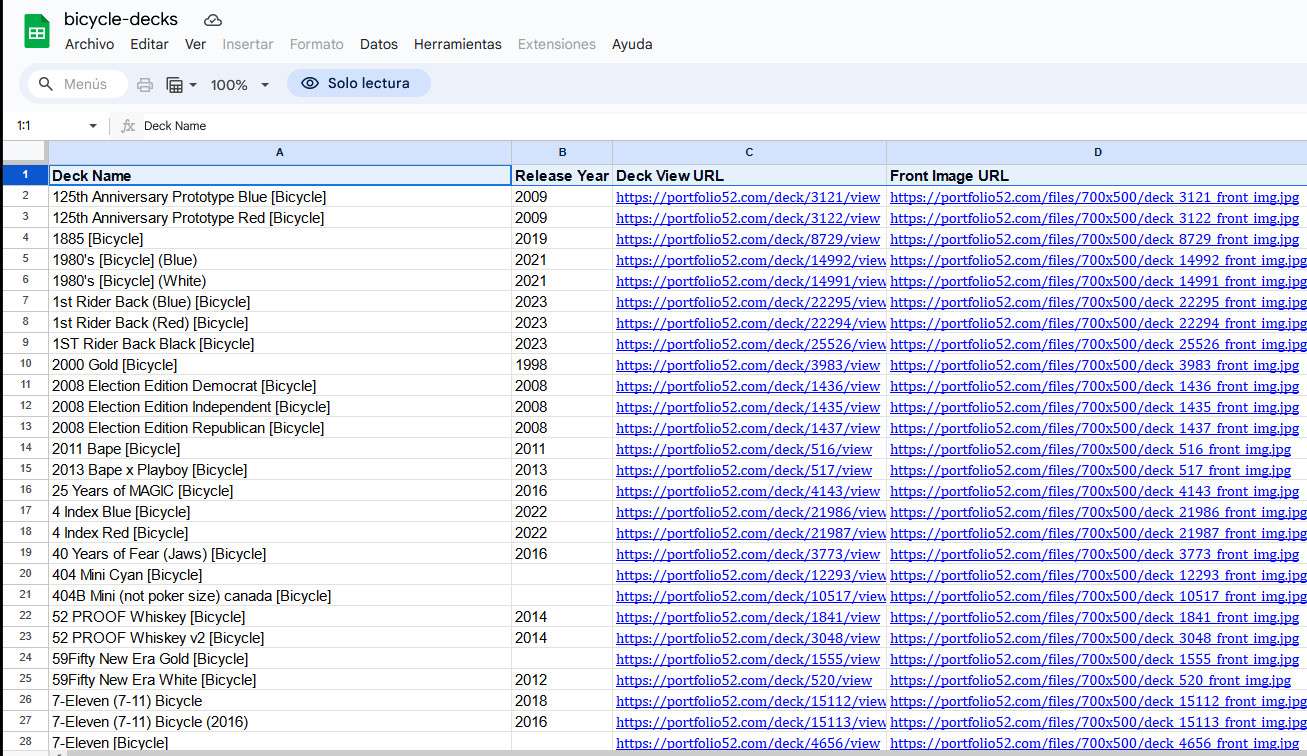Viewport: 1307px width, 756px height.
Task: Open deck/516/view link
Action: 744,449
